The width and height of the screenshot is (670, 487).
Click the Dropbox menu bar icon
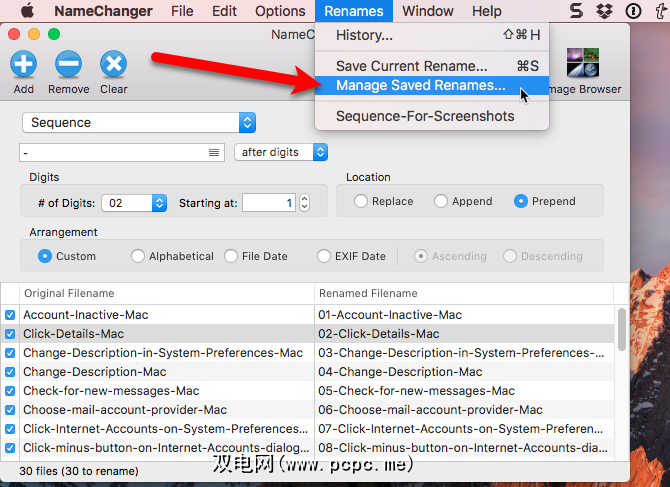(x=604, y=11)
